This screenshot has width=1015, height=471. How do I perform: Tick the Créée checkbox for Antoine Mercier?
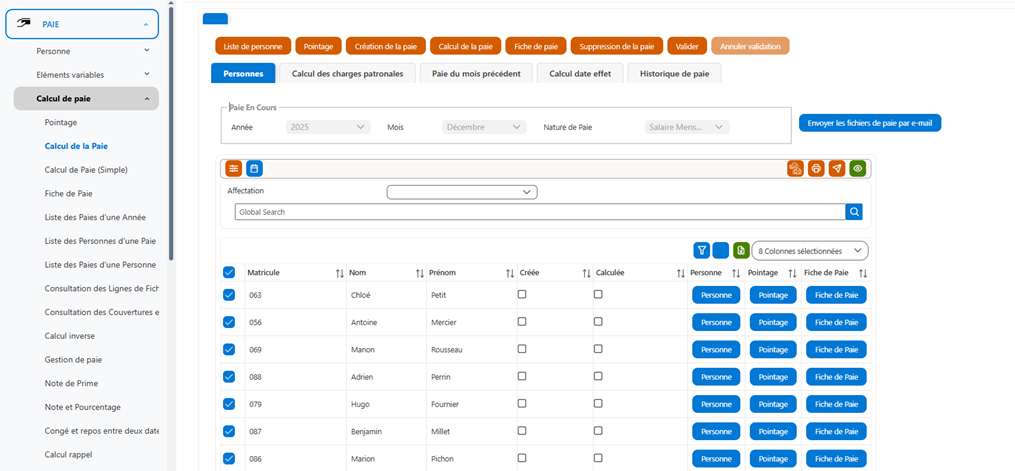coord(522,322)
